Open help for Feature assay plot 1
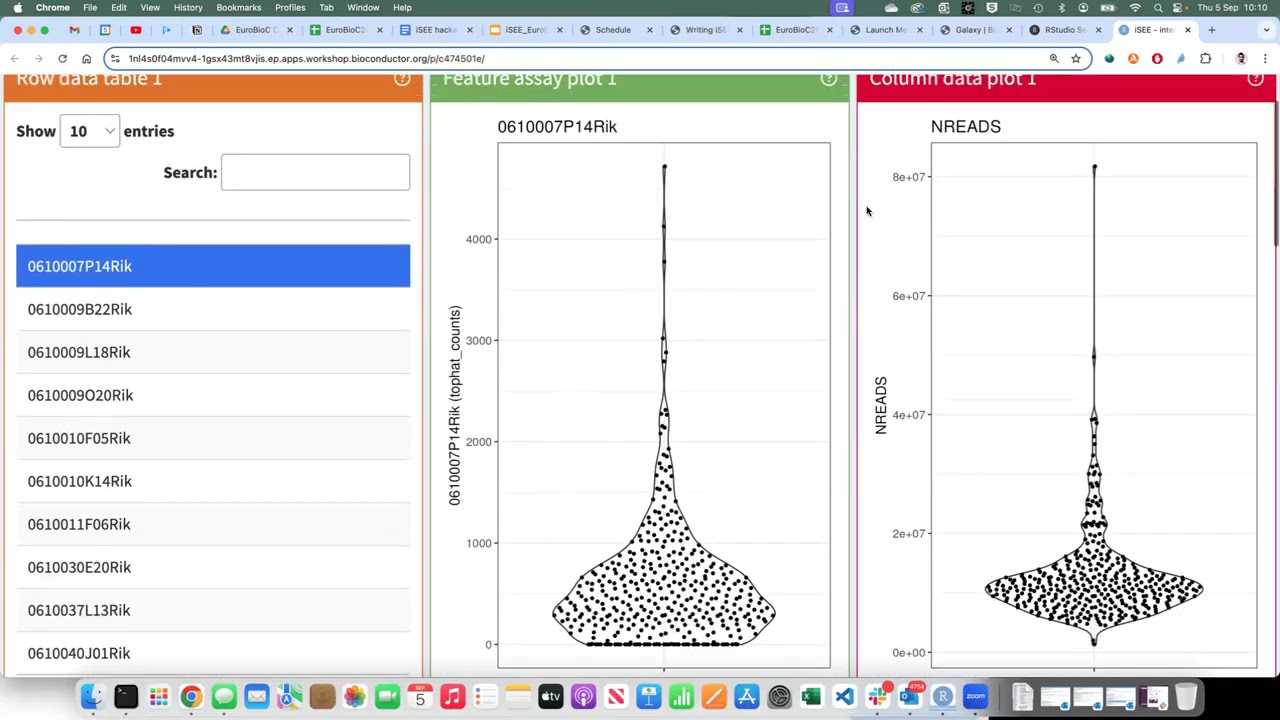Screen dimensions: 1280x720 tap(829, 79)
